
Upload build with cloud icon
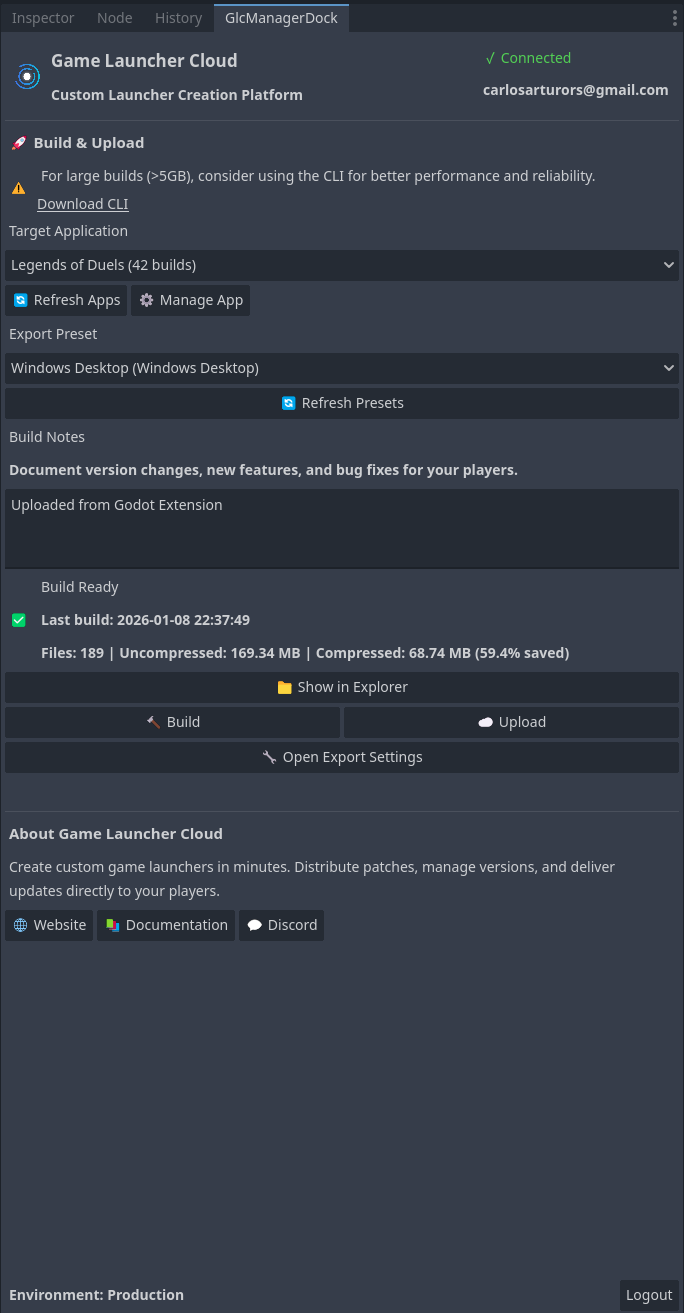pyautogui.click(x=511, y=722)
